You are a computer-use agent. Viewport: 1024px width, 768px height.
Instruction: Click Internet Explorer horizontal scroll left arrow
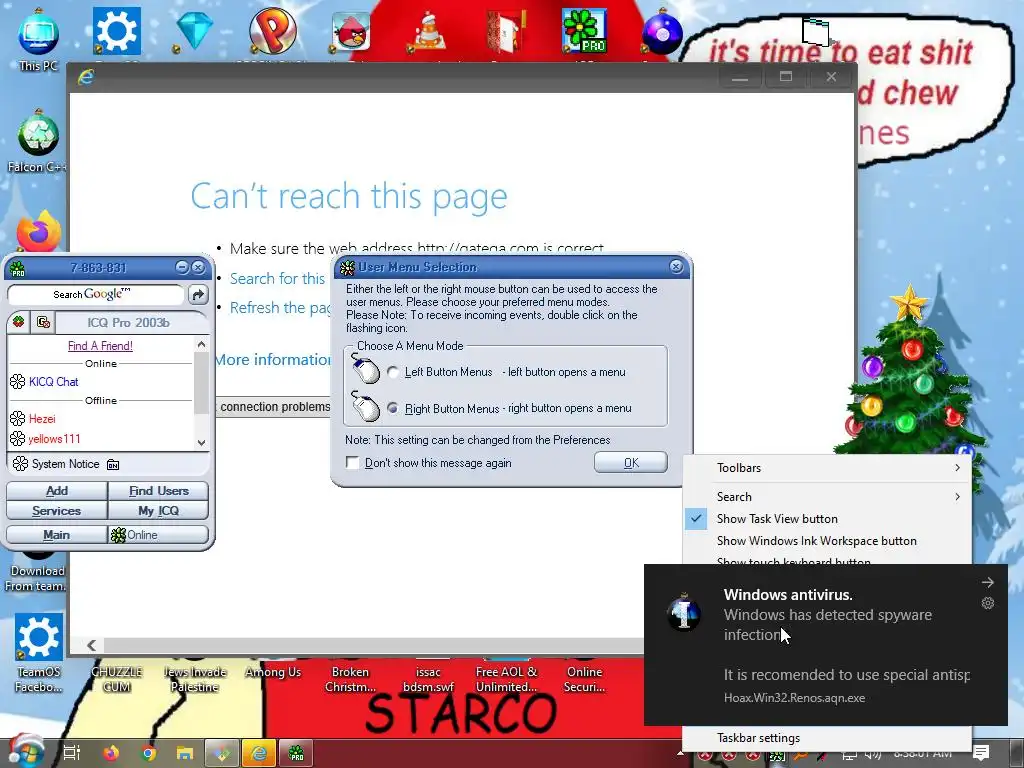[91, 645]
